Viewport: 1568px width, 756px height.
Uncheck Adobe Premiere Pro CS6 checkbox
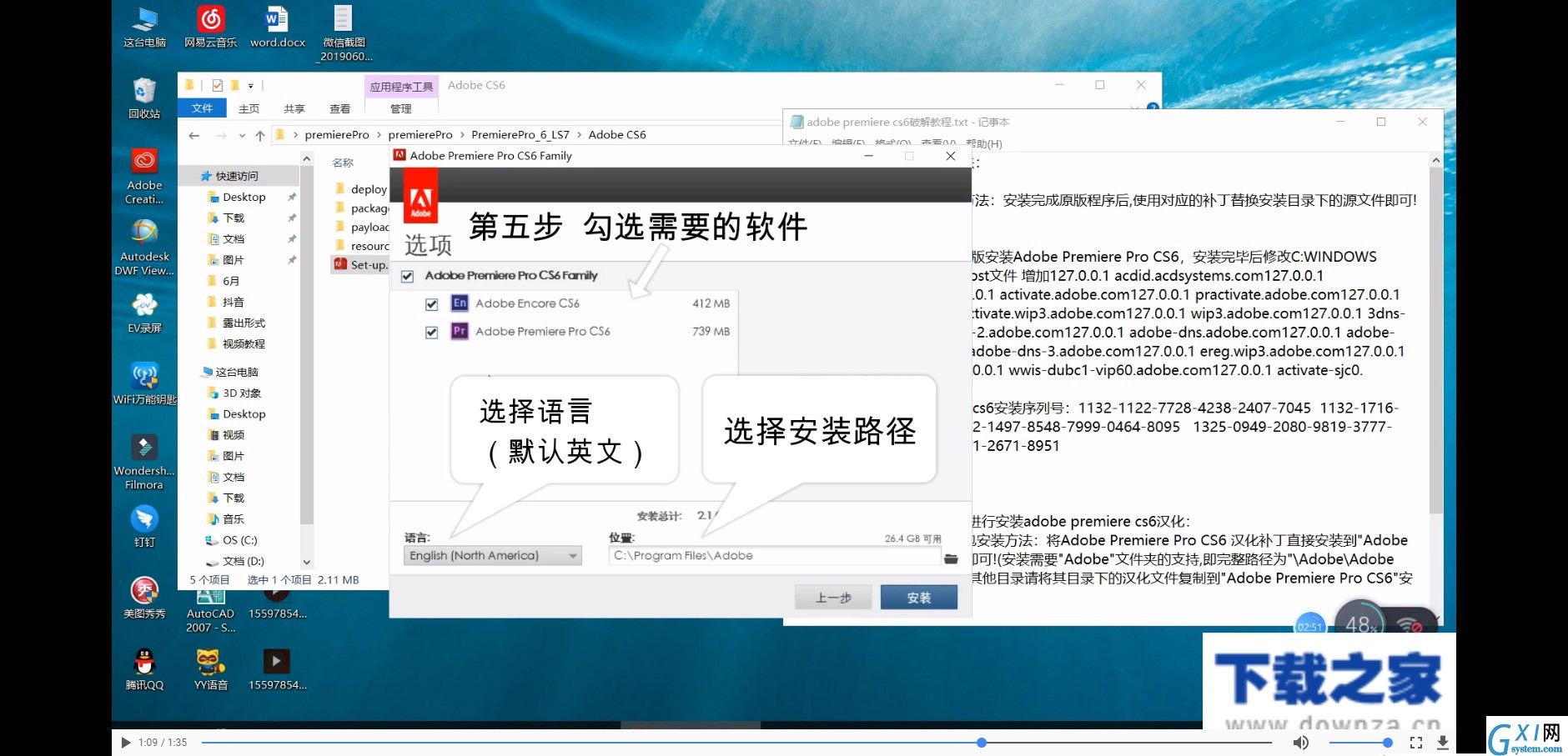pos(431,332)
